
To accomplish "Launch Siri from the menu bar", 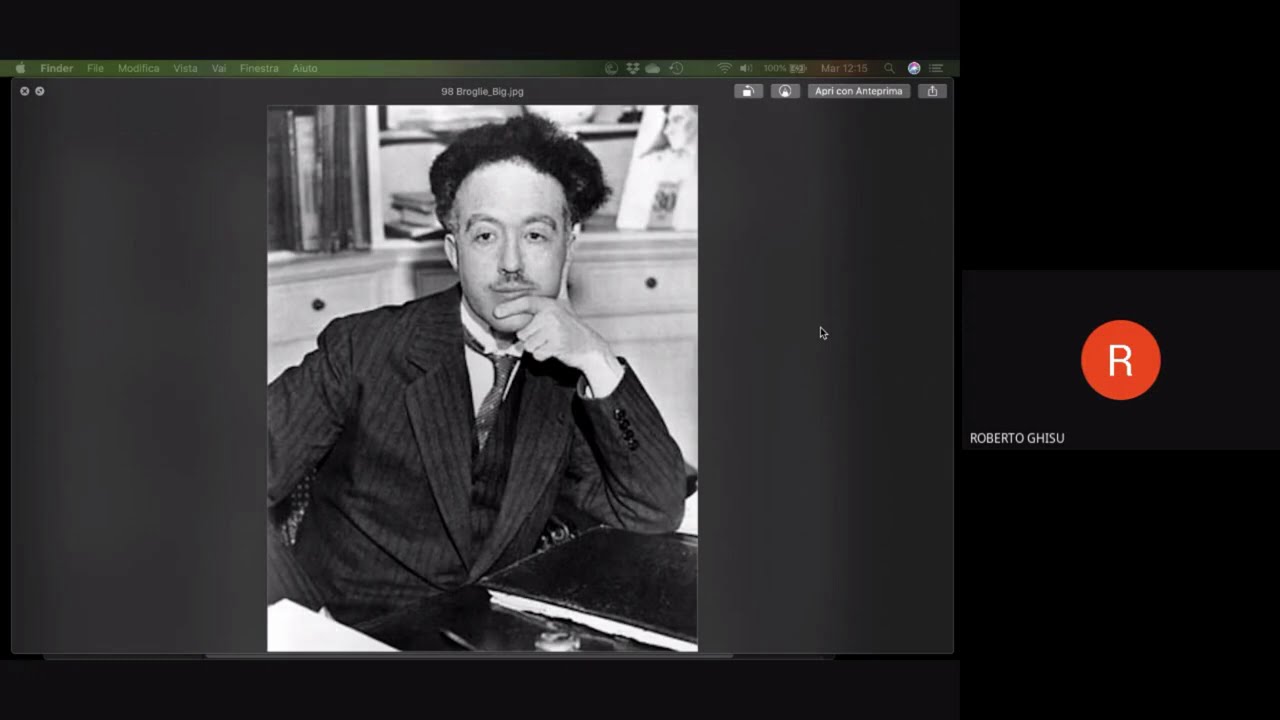I will [914, 68].
